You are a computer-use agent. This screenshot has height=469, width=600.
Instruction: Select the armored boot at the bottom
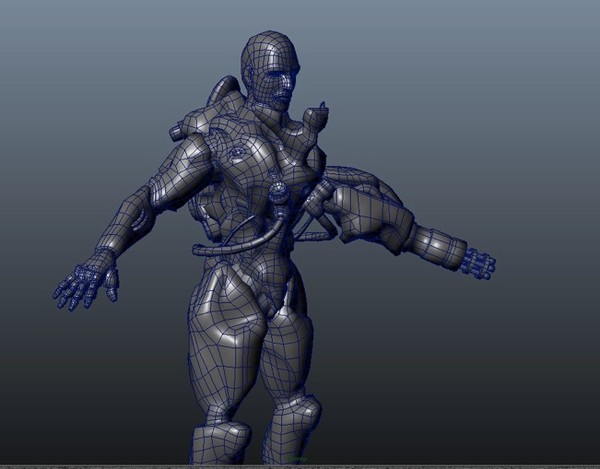220,444
